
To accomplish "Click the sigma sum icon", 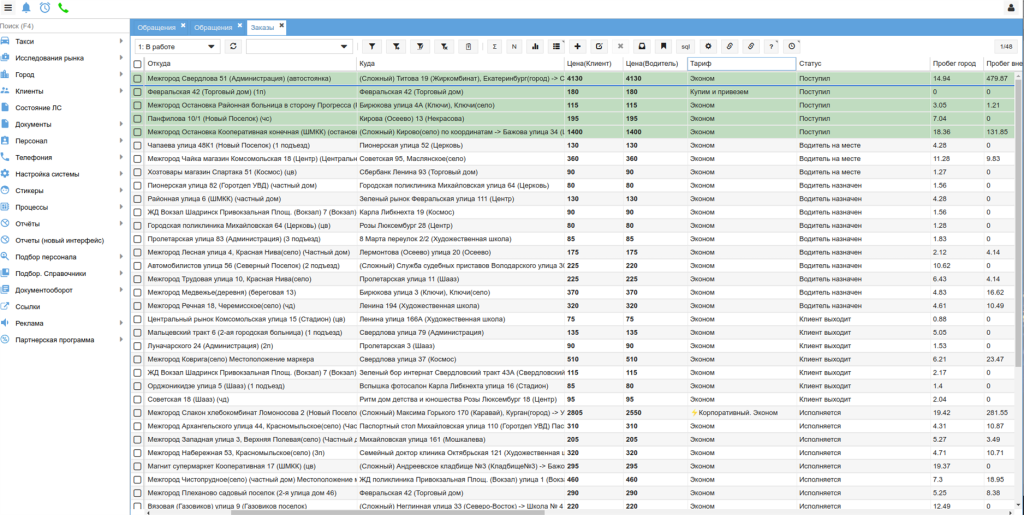I will pos(494,46).
